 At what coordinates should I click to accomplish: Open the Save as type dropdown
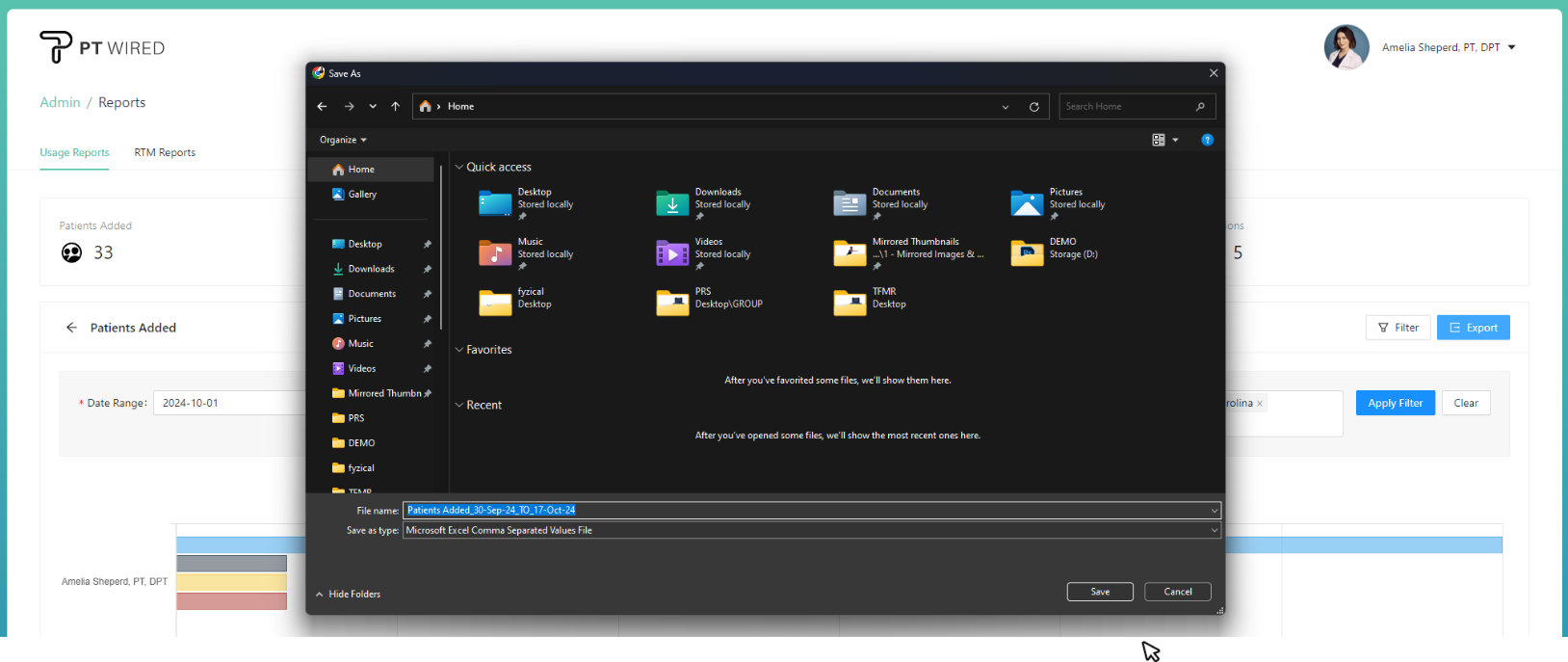point(811,531)
